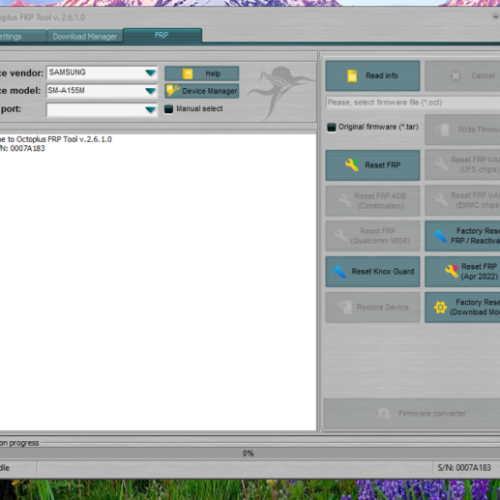This screenshot has width=500, height=500.
Task: Click the Firmware converter icon
Action: 384,413
